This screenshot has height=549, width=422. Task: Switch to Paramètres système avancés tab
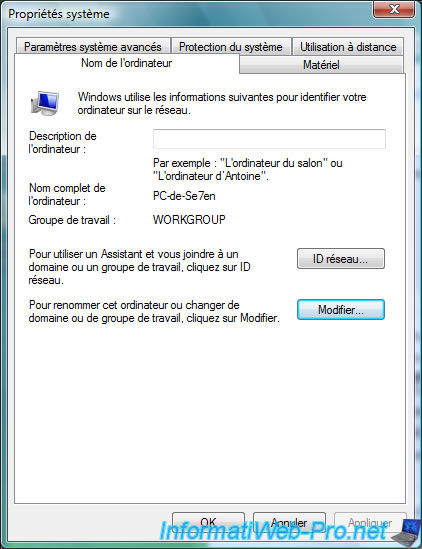tap(93, 47)
